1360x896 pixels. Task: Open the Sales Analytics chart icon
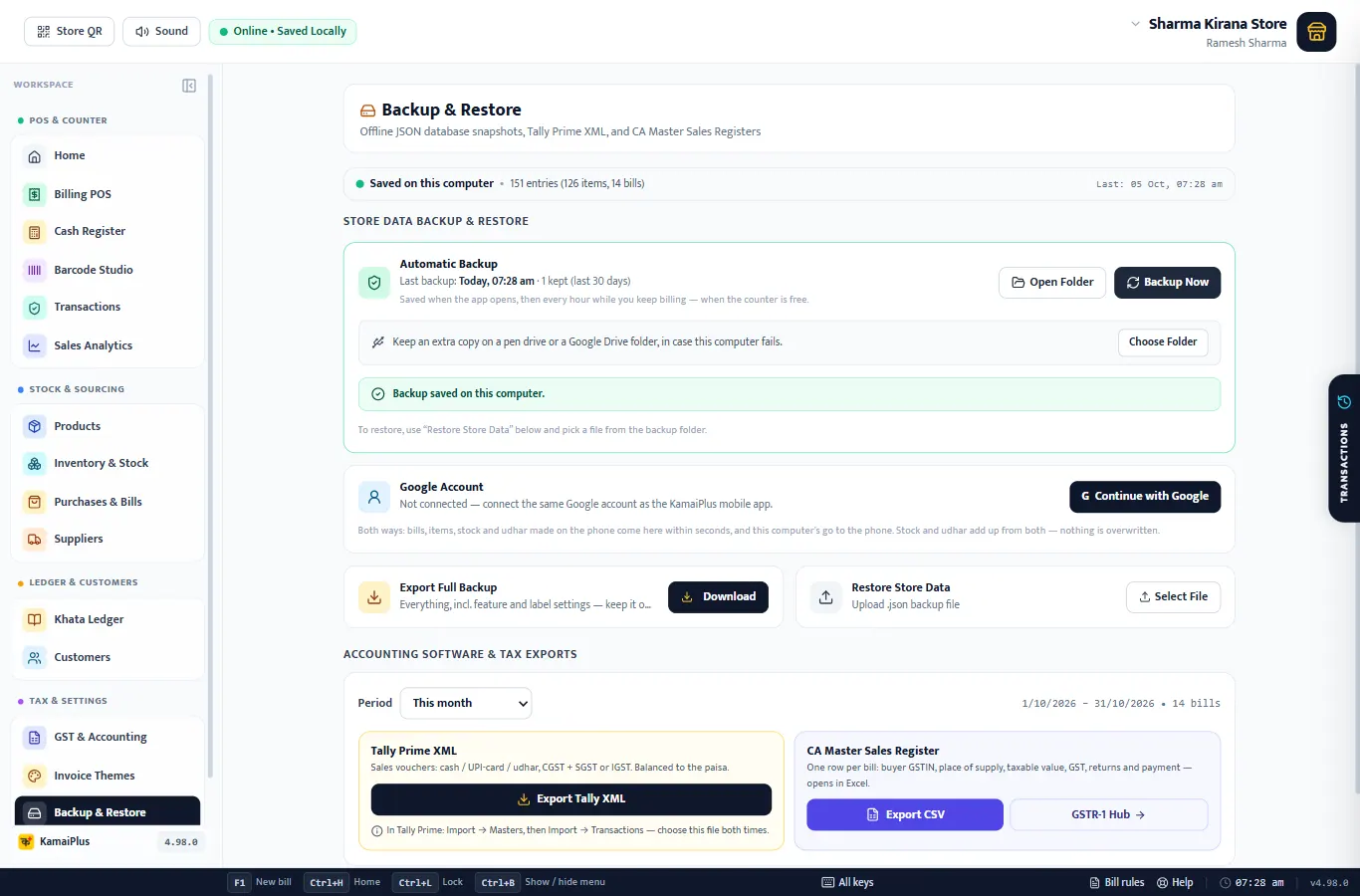35,345
